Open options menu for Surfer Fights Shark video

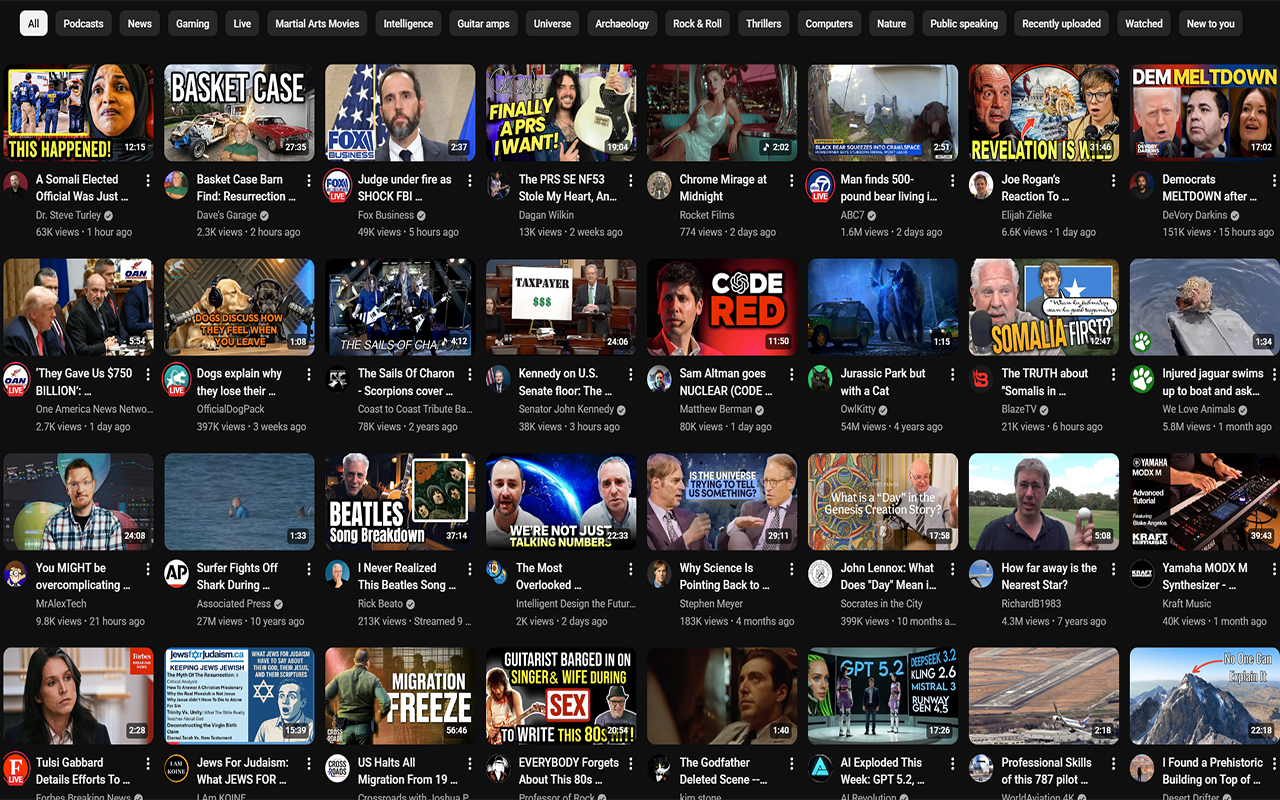(x=309, y=568)
